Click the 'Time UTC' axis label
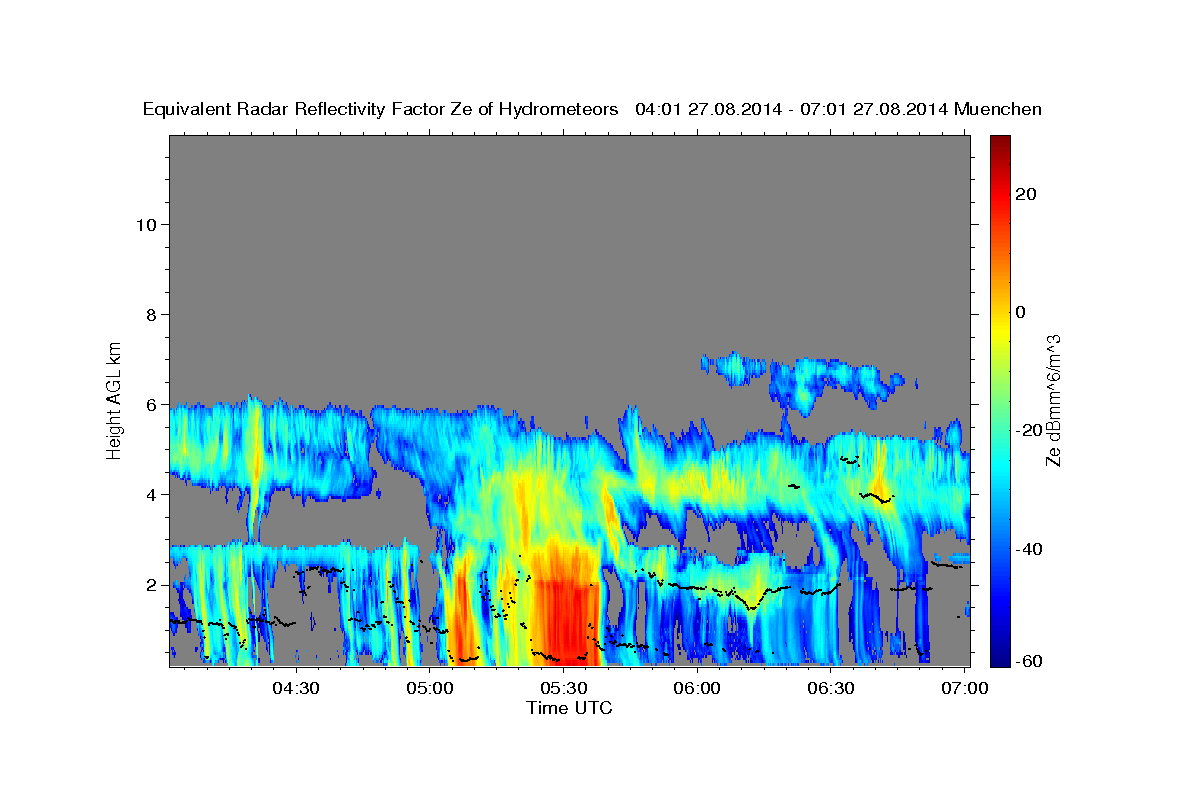Viewport: 1200px width, 800px height. click(569, 708)
